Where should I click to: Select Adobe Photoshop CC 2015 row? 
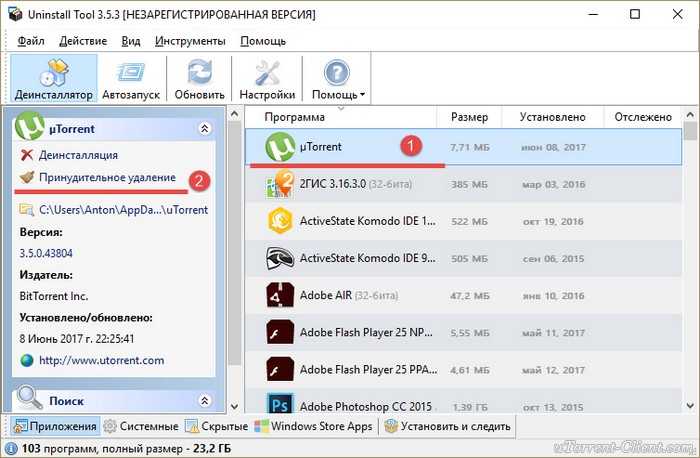(463, 401)
